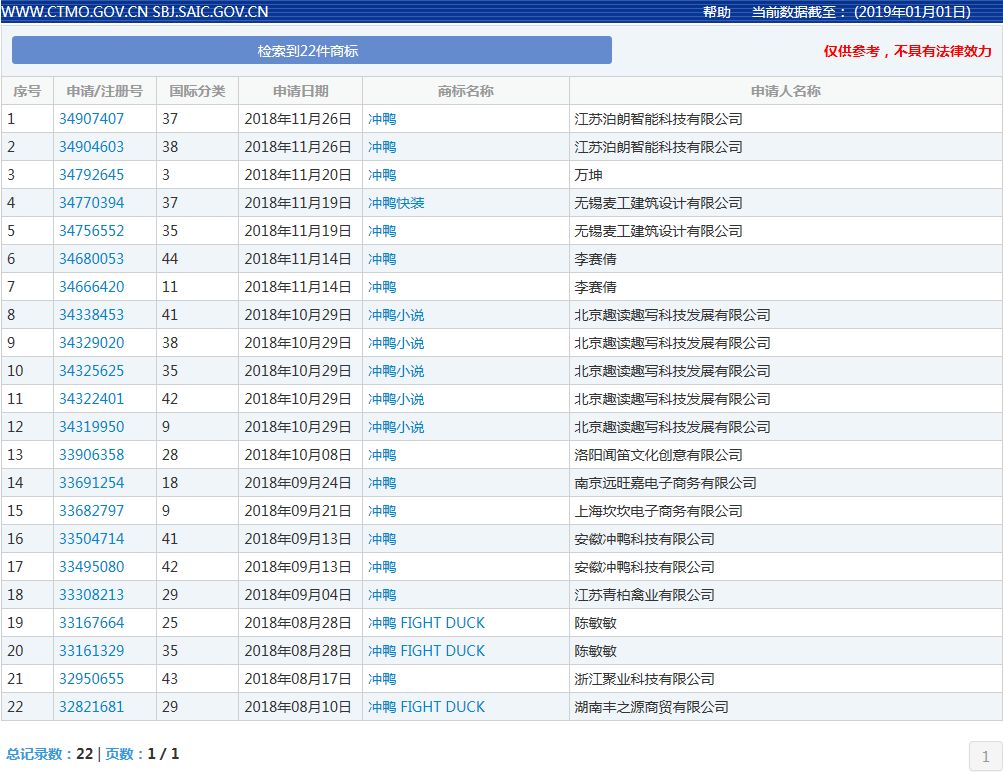Click the 申请日期 column header

[301, 91]
